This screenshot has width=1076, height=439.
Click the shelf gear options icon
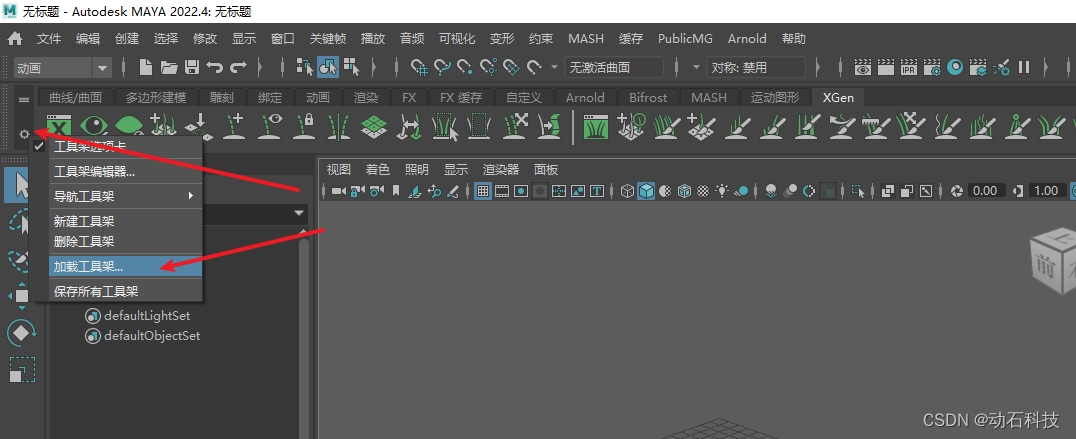pyautogui.click(x=24, y=134)
